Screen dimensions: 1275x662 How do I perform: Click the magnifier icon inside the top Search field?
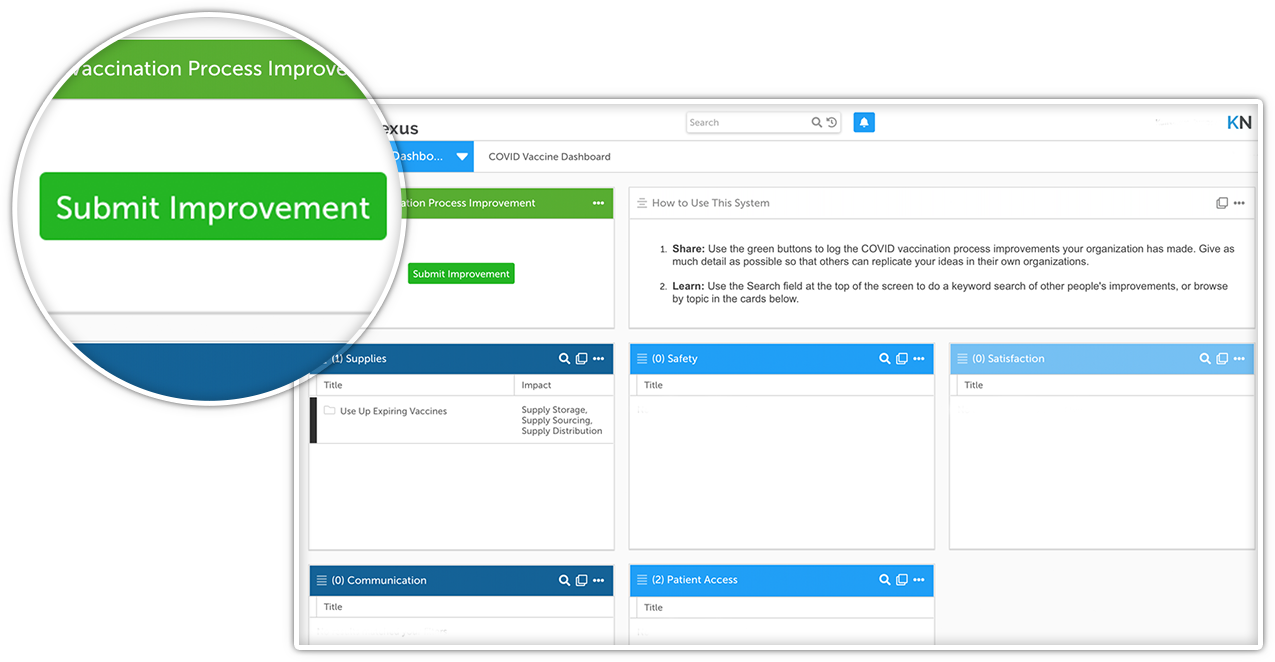816,123
